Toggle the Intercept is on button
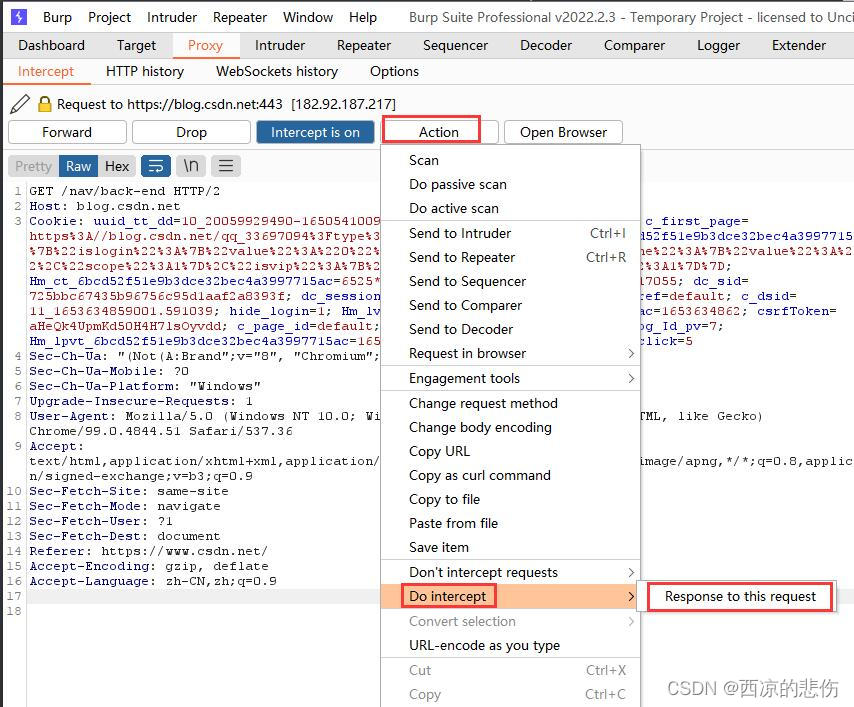Viewport: 854px width, 707px height. click(x=315, y=132)
